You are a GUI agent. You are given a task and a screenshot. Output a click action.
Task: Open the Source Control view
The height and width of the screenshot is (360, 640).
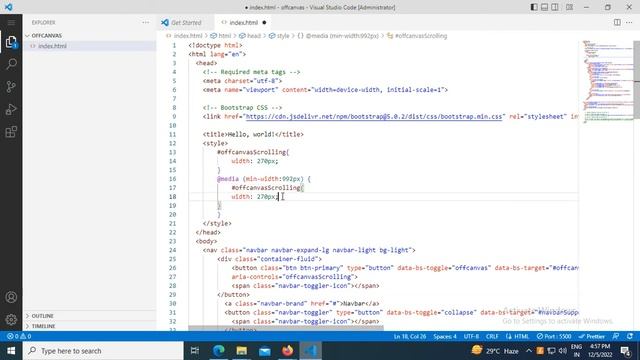pyautogui.click(x=11, y=87)
